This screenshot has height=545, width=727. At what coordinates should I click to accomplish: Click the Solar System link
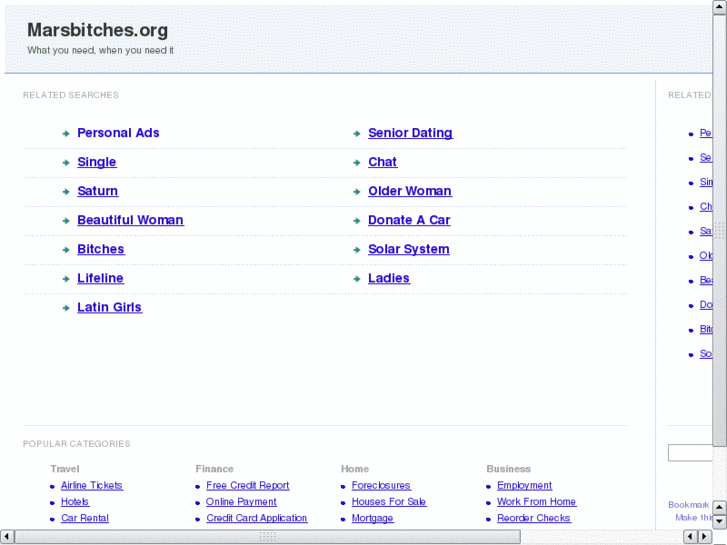tap(408, 249)
